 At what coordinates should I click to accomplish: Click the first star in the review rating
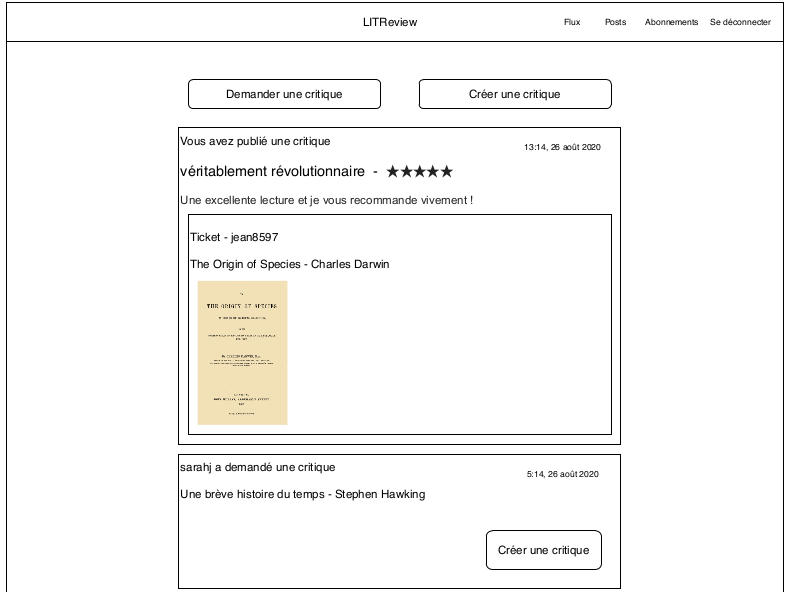(393, 172)
